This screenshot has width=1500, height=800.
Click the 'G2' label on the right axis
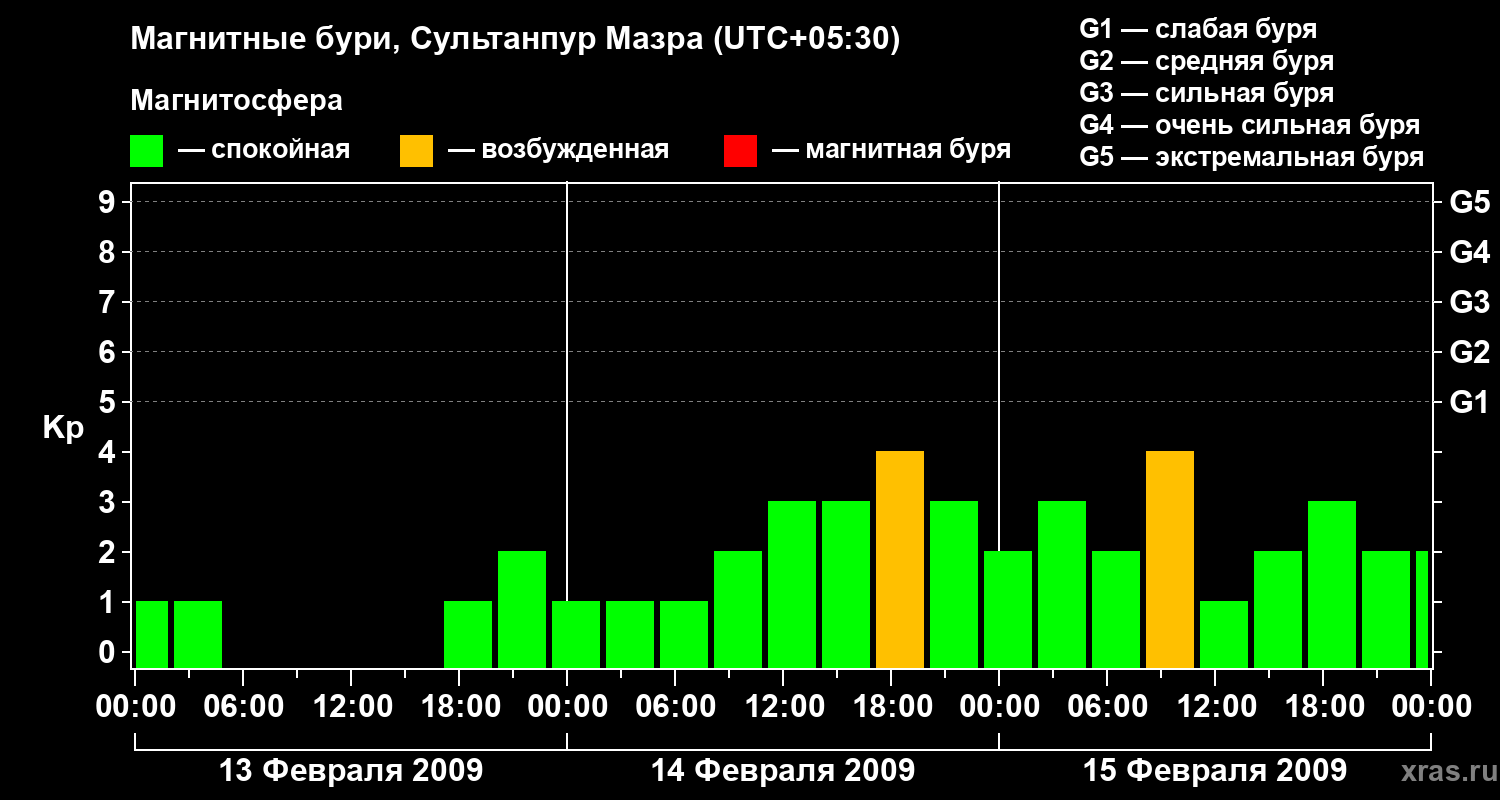tap(1469, 352)
